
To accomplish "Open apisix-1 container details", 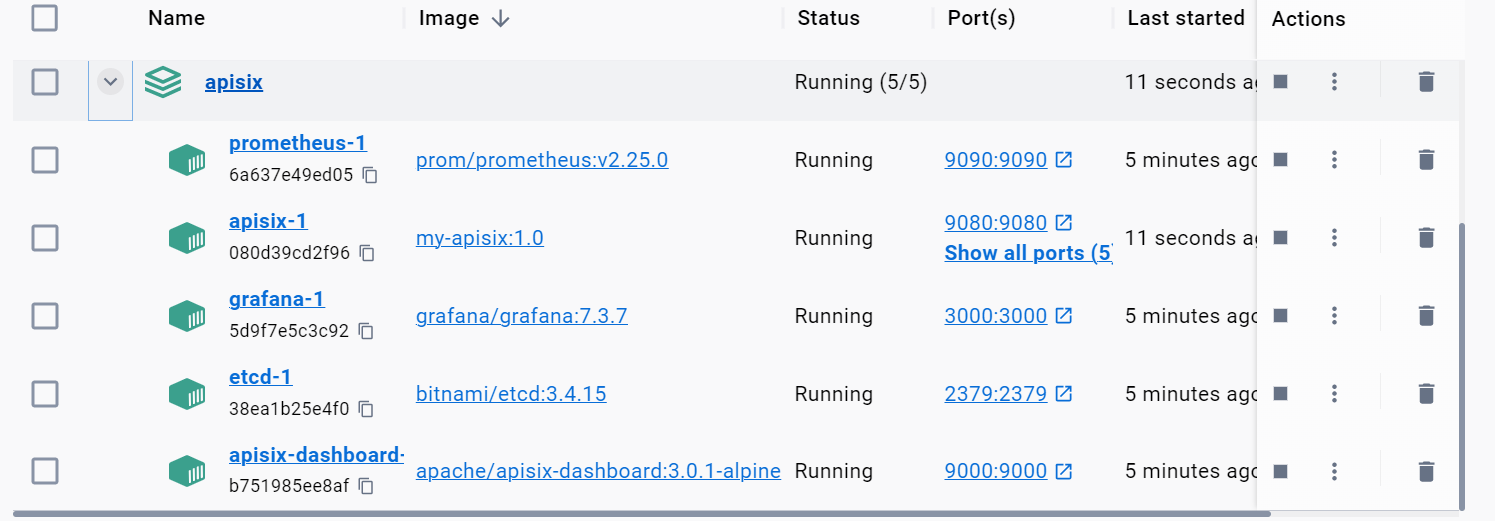I will 268,221.
